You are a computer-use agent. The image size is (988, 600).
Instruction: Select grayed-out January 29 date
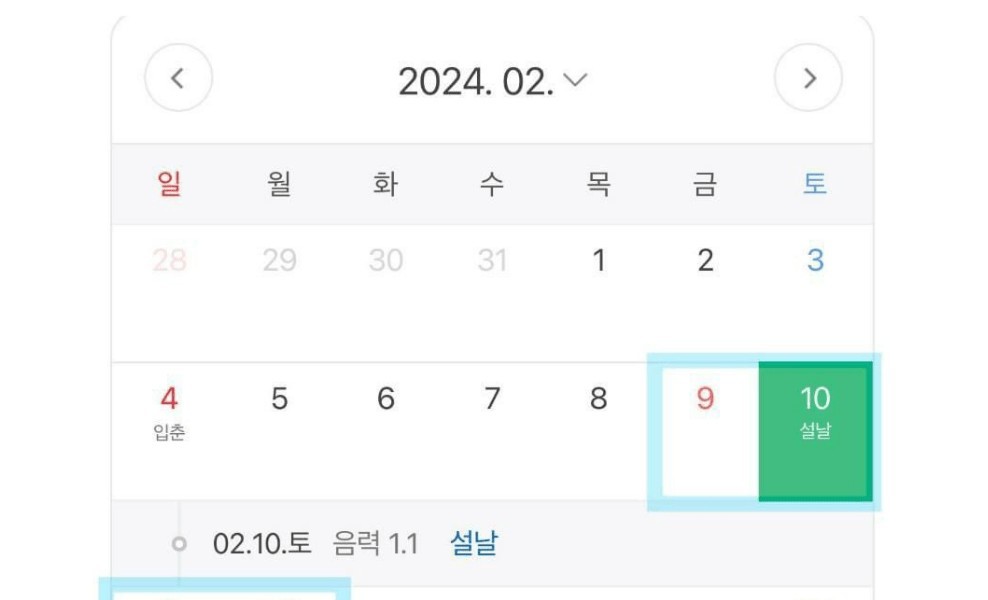(x=279, y=261)
